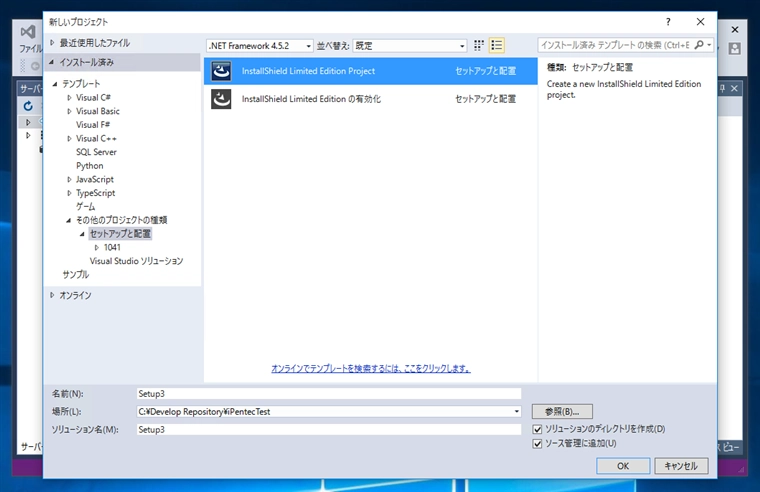Open the search options dropdown arrow
The width and height of the screenshot is (760, 492).
tap(710, 45)
